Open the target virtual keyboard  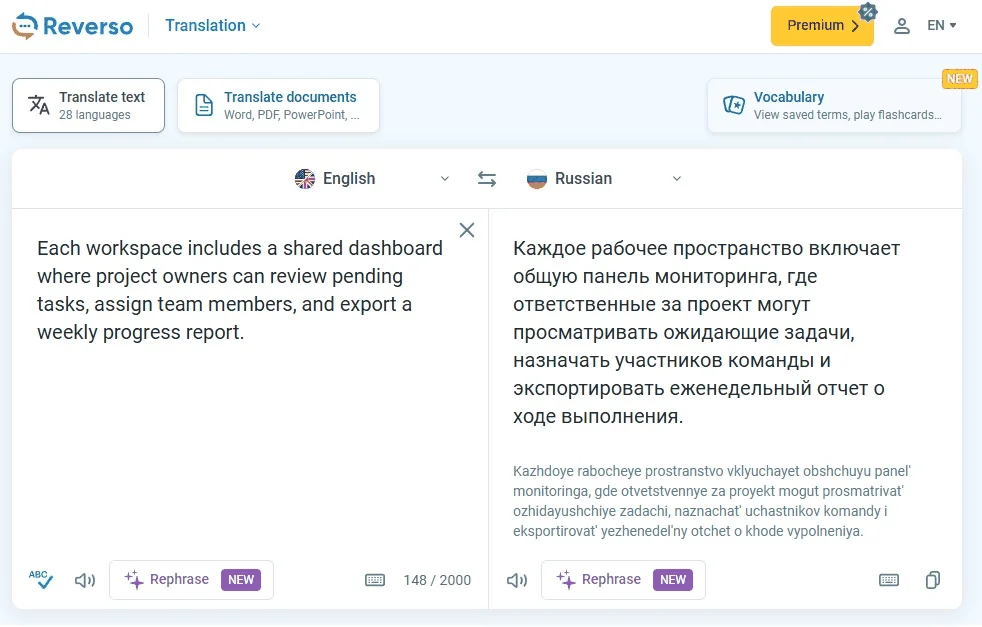pos(889,580)
